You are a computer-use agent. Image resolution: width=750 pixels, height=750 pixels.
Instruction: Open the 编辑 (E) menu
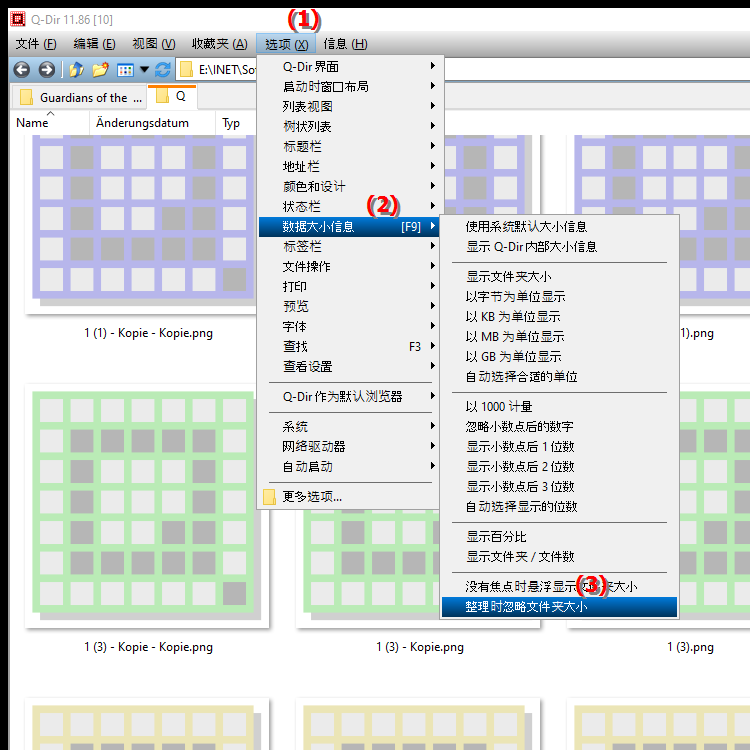coord(94,44)
